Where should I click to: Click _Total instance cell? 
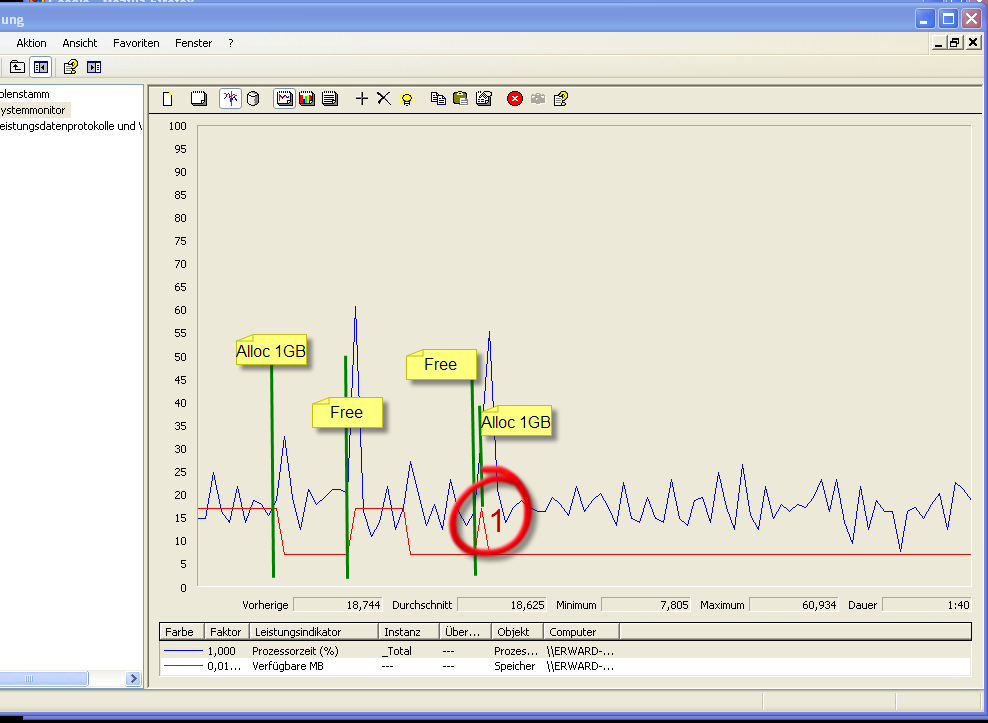397,651
